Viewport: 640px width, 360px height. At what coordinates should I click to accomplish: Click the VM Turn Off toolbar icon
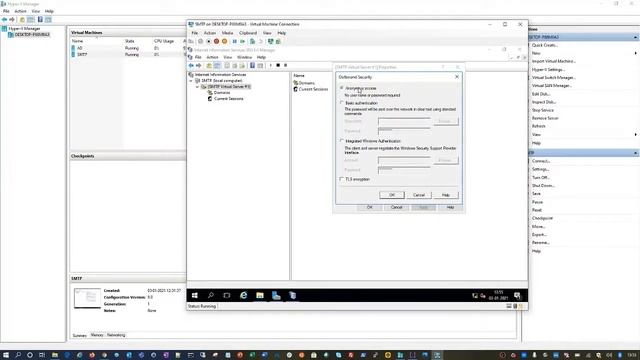pyautogui.click(x=208, y=42)
